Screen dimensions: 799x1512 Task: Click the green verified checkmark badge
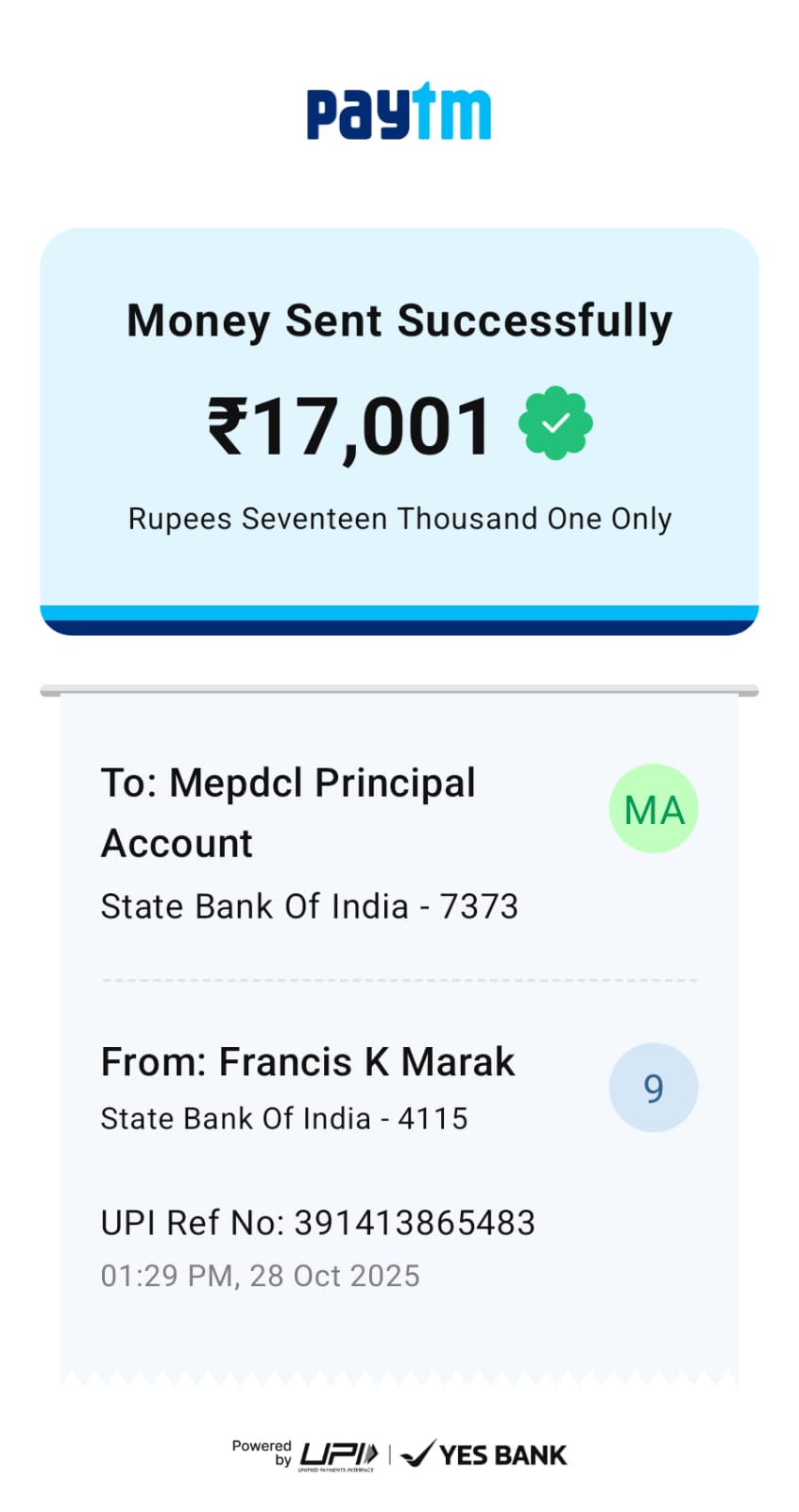coord(555,423)
